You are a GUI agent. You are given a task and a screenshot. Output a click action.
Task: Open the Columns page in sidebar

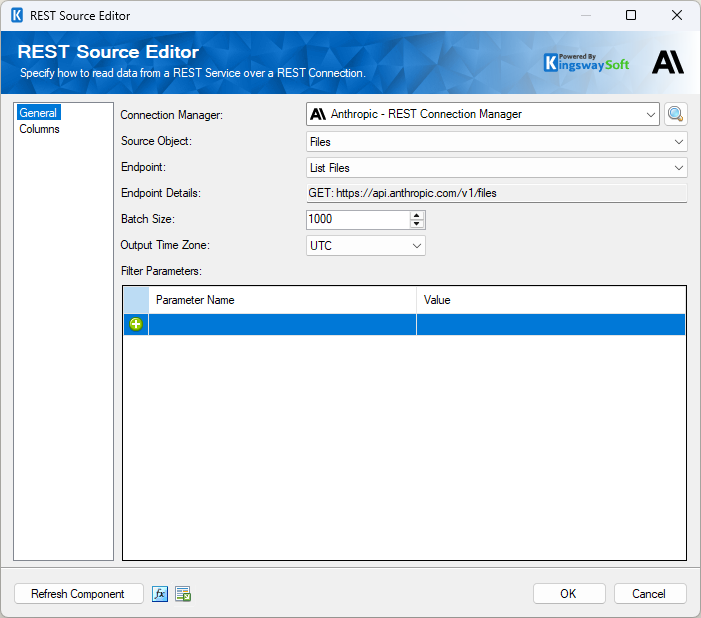[39, 129]
